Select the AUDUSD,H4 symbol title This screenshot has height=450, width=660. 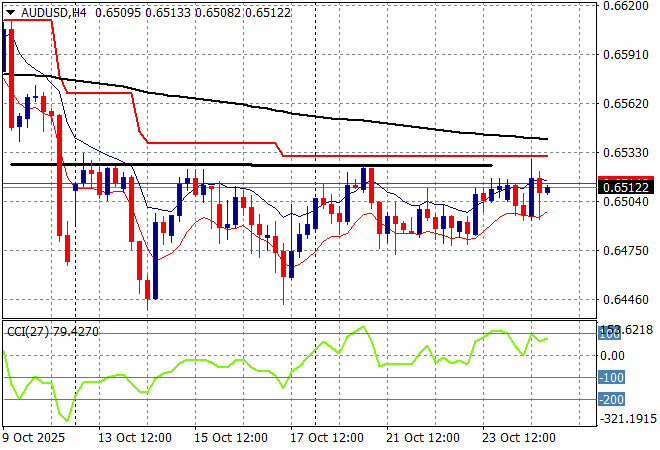click(x=53, y=13)
